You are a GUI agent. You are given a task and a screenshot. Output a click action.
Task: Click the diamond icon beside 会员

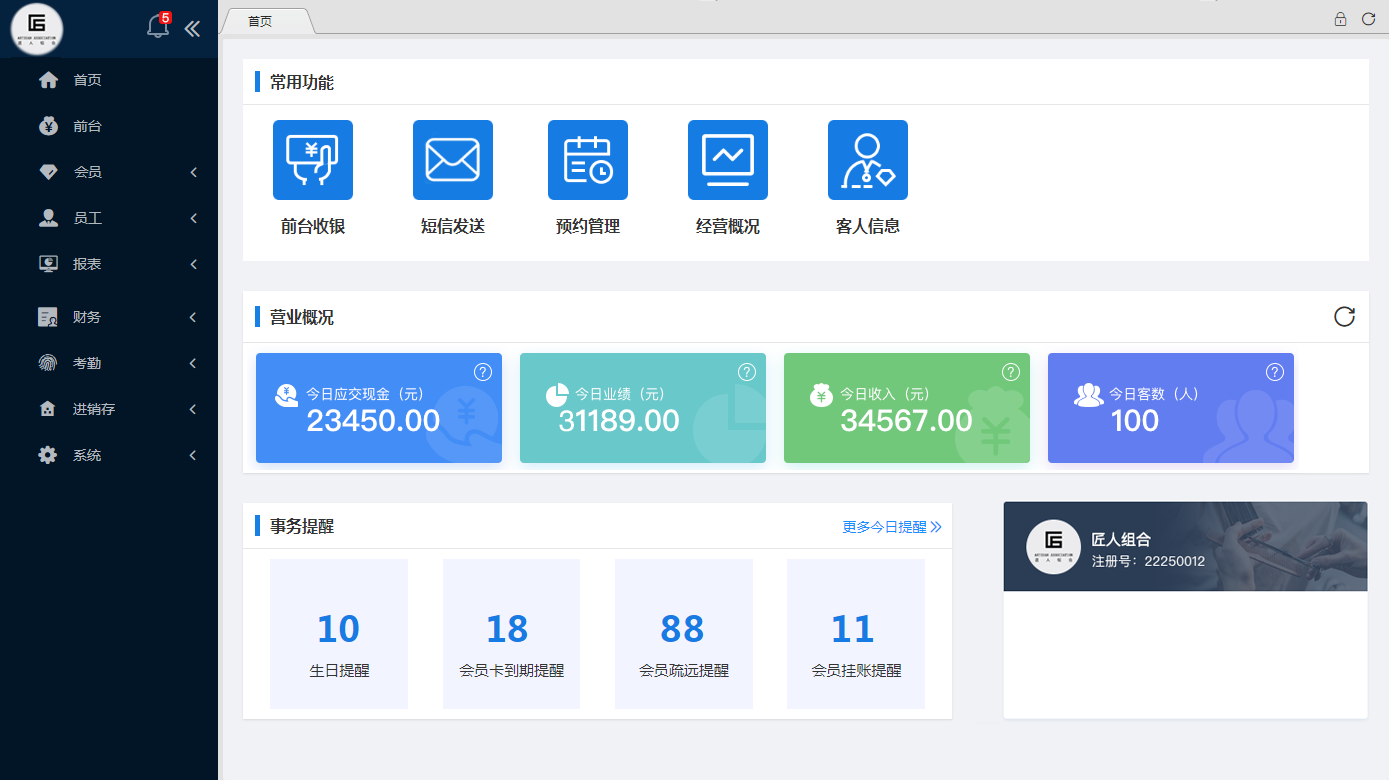point(48,172)
